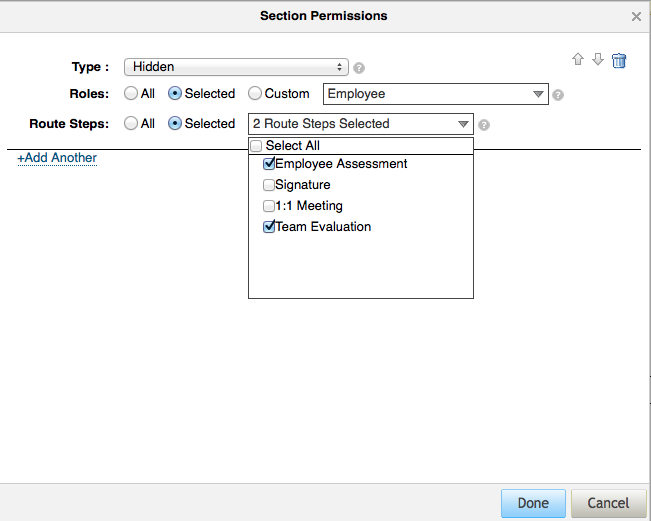Screen dimensions: 651x521
Task: Move permission down with down arrow icon
Action: 597,59
